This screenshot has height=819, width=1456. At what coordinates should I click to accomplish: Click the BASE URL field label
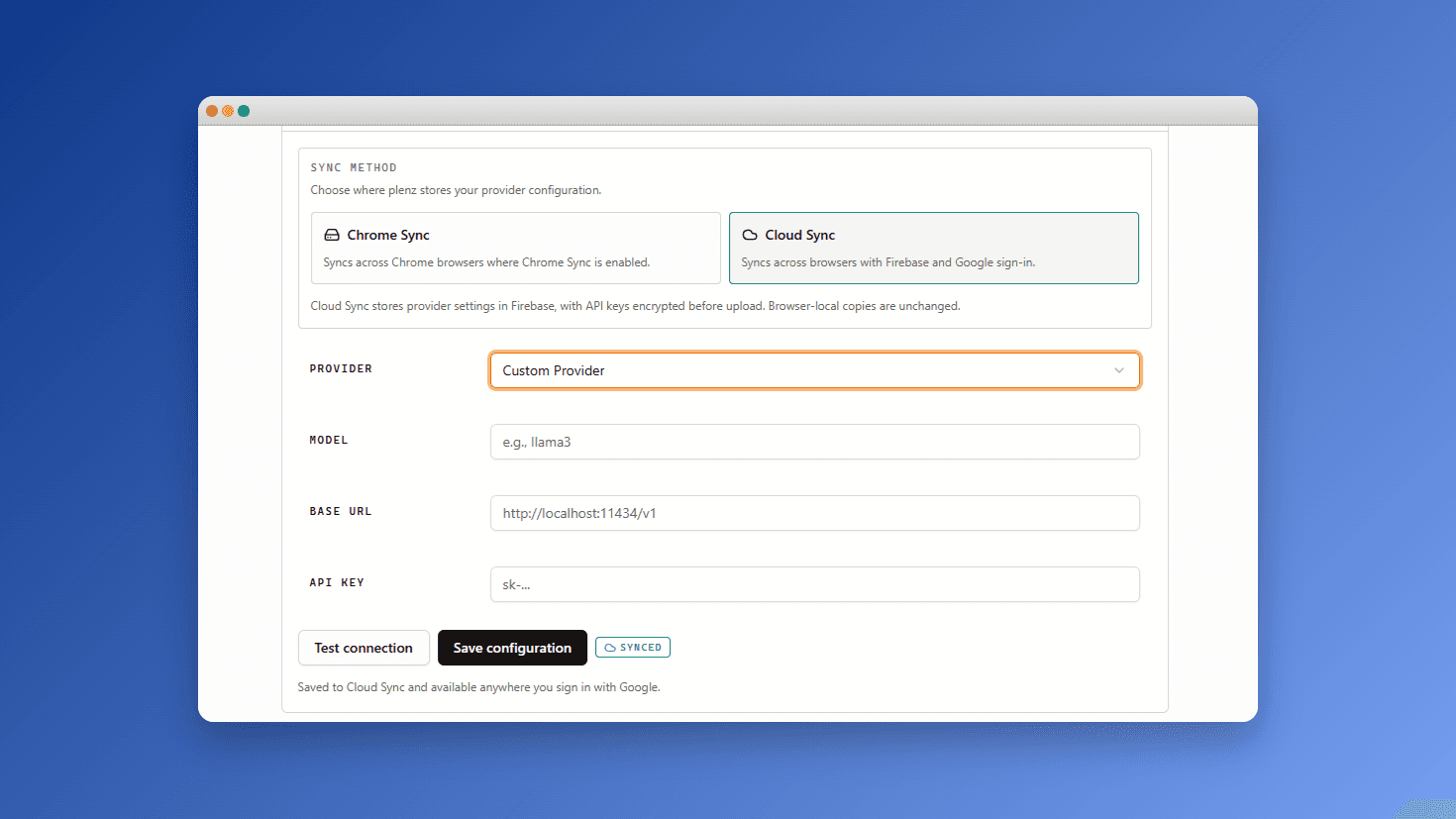tap(341, 511)
